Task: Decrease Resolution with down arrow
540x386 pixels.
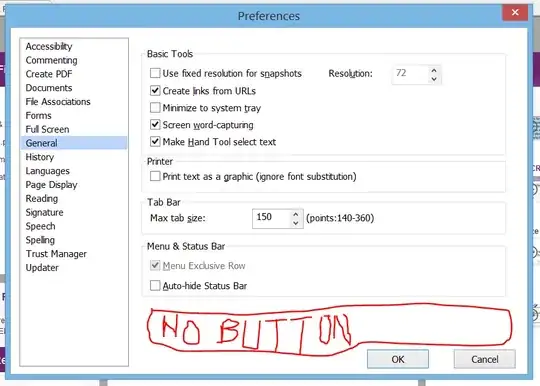Action: 434,79
